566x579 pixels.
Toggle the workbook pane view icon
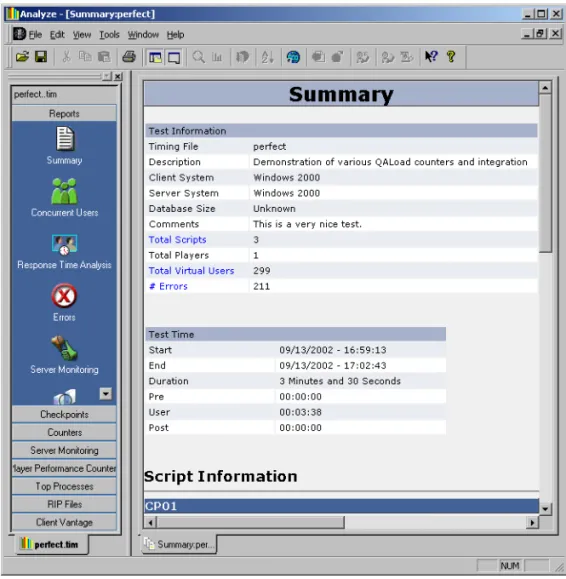click(x=155, y=57)
